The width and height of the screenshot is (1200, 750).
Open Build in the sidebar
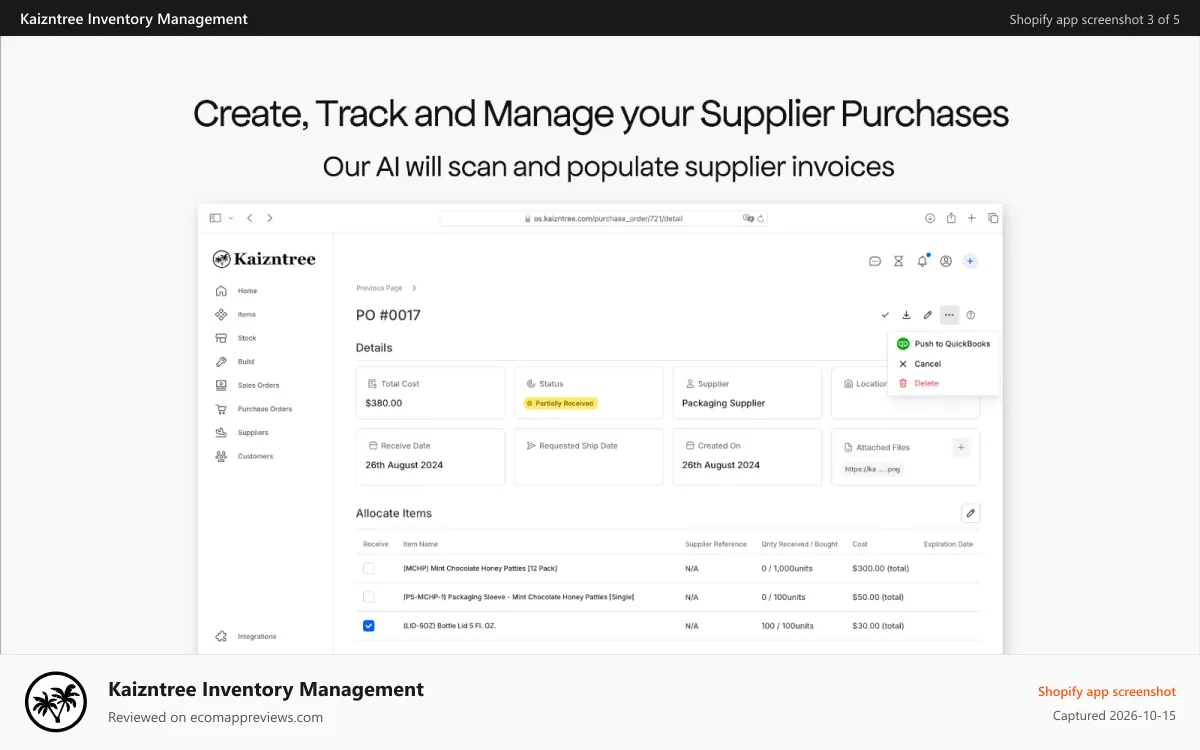(x=235, y=362)
